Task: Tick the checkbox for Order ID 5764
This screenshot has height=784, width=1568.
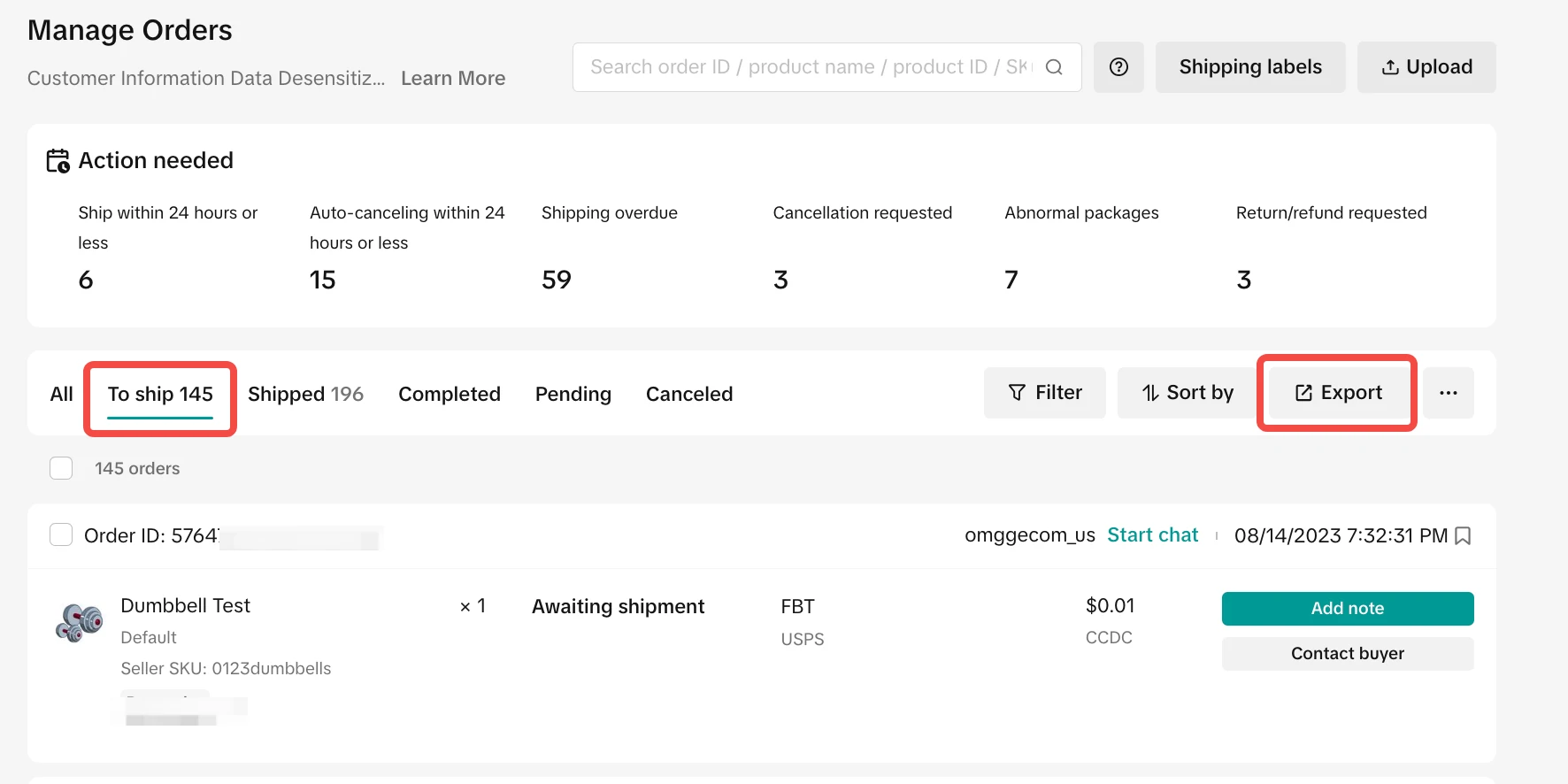Action: pos(61,534)
